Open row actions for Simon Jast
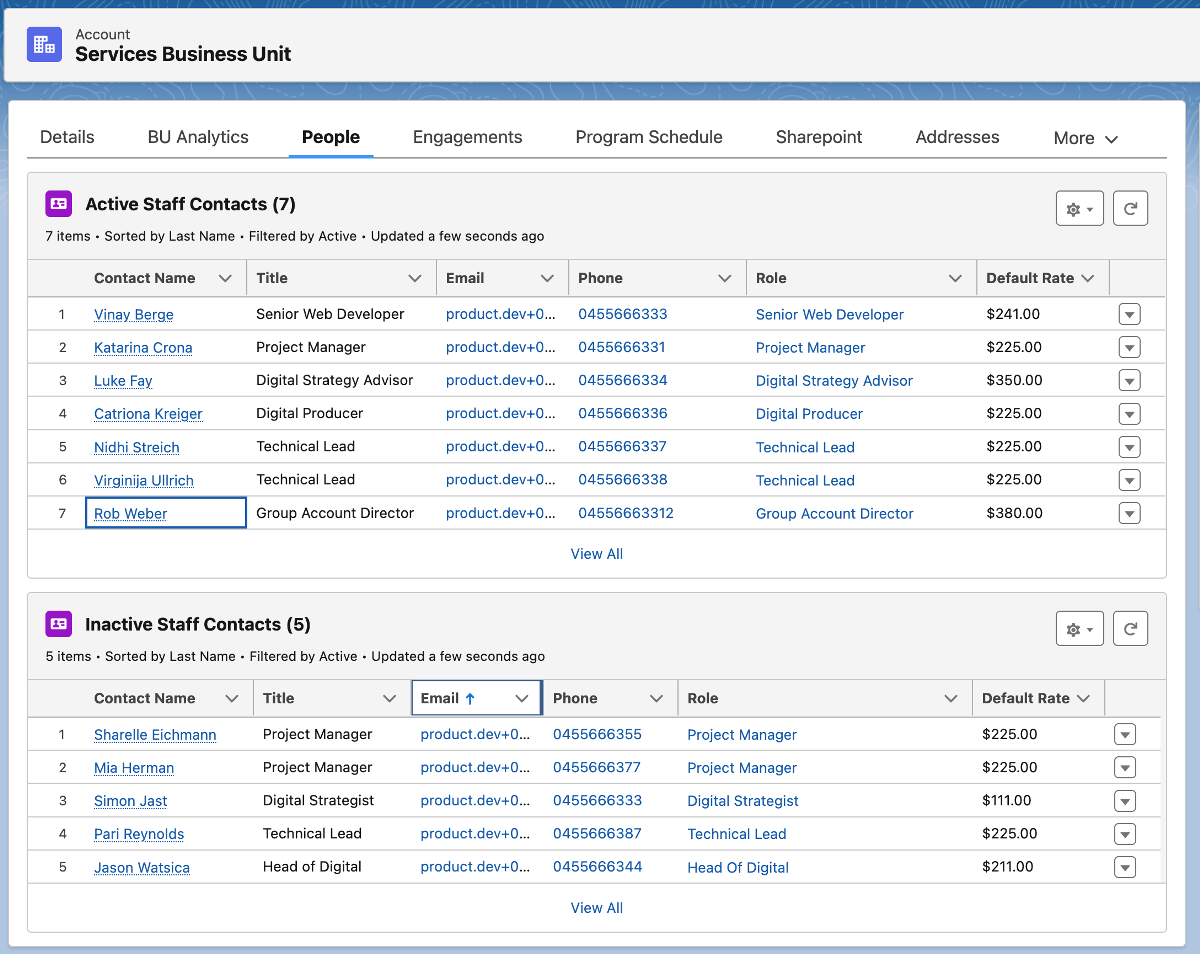The image size is (1200, 954). point(1125,801)
